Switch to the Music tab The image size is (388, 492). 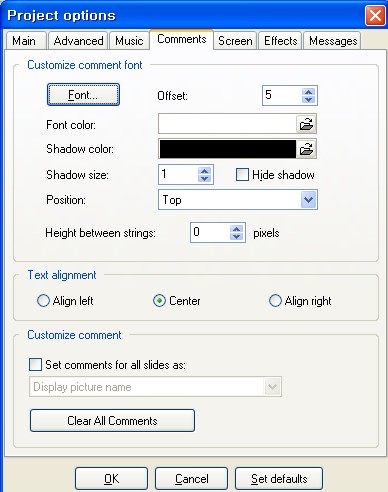129,41
